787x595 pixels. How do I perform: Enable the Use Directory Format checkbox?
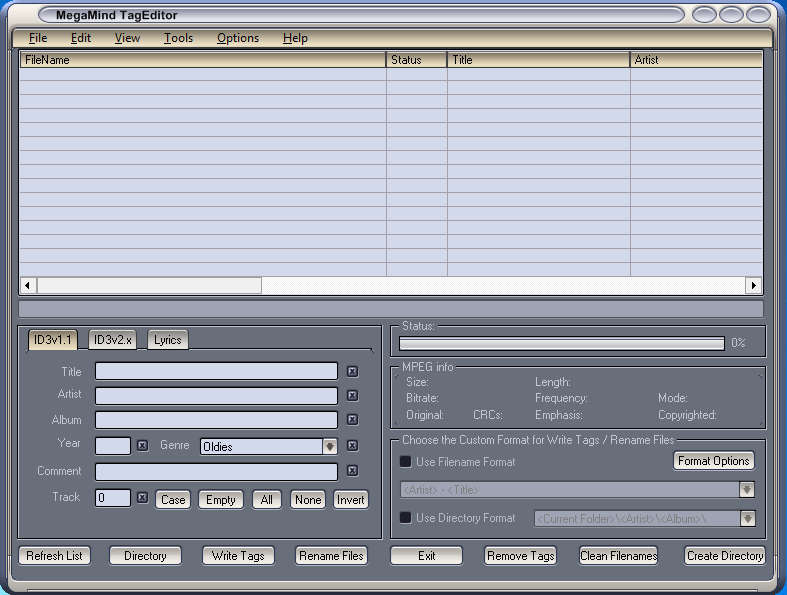point(405,518)
